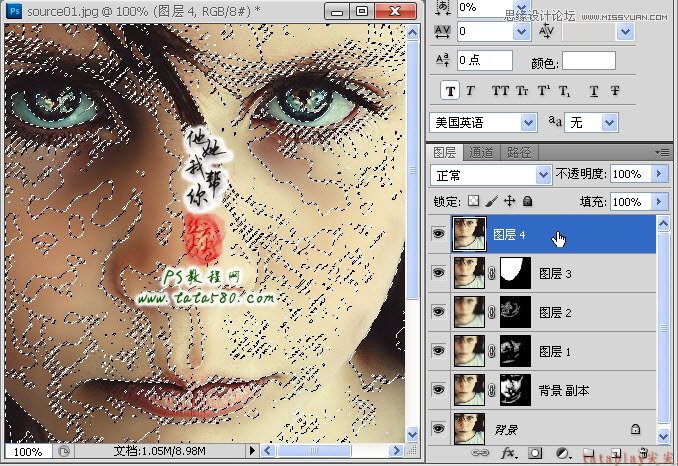Click the 图层 1 layer mask thumbnail
678x466 pixels.
[x=511, y=350]
